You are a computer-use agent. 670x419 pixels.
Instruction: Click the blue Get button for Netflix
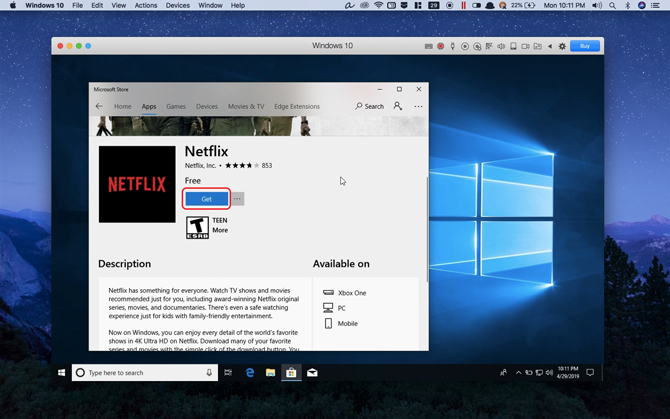coord(206,199)
